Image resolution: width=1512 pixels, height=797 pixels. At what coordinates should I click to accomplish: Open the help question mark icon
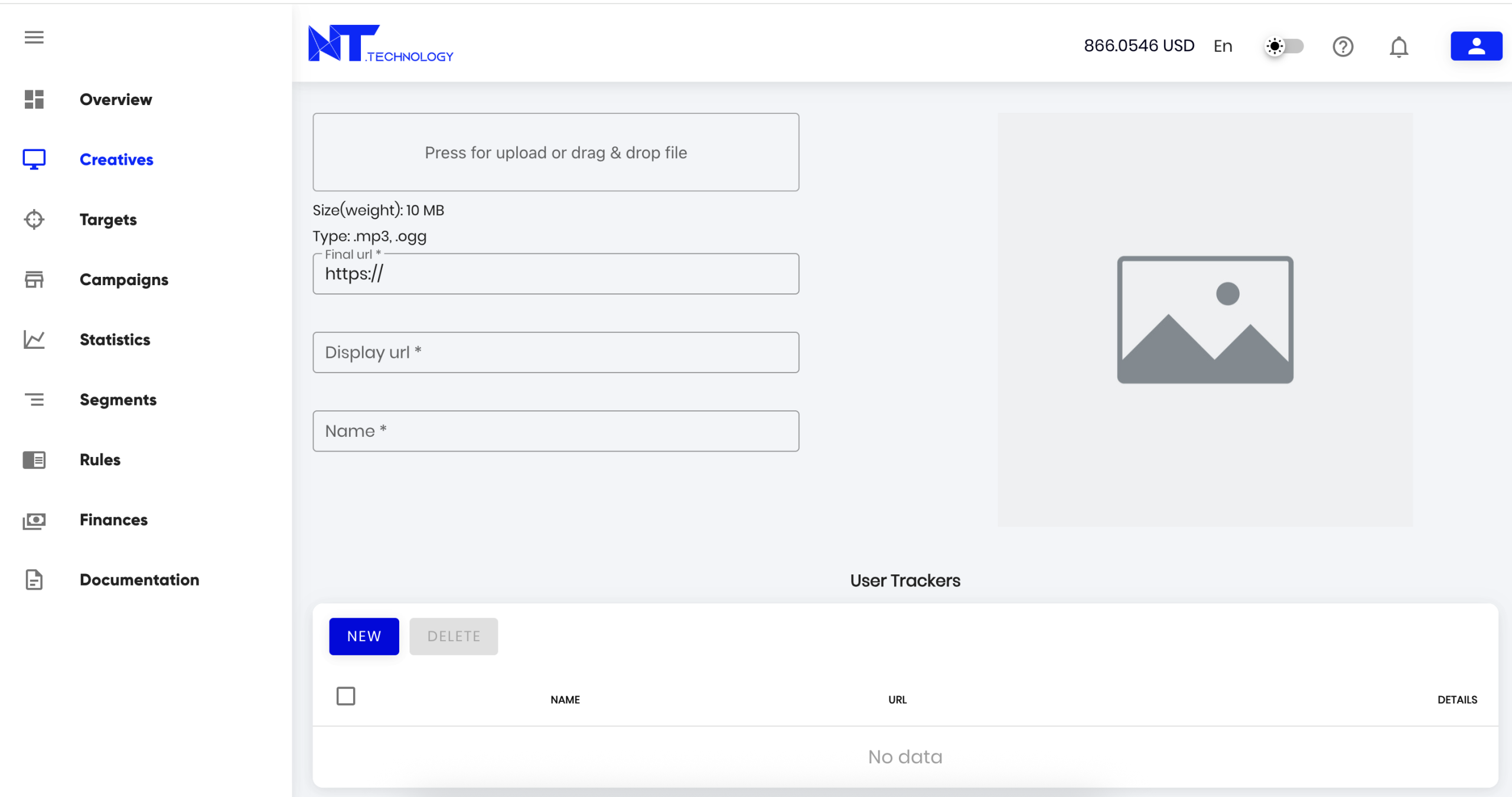coord(1342,46)
